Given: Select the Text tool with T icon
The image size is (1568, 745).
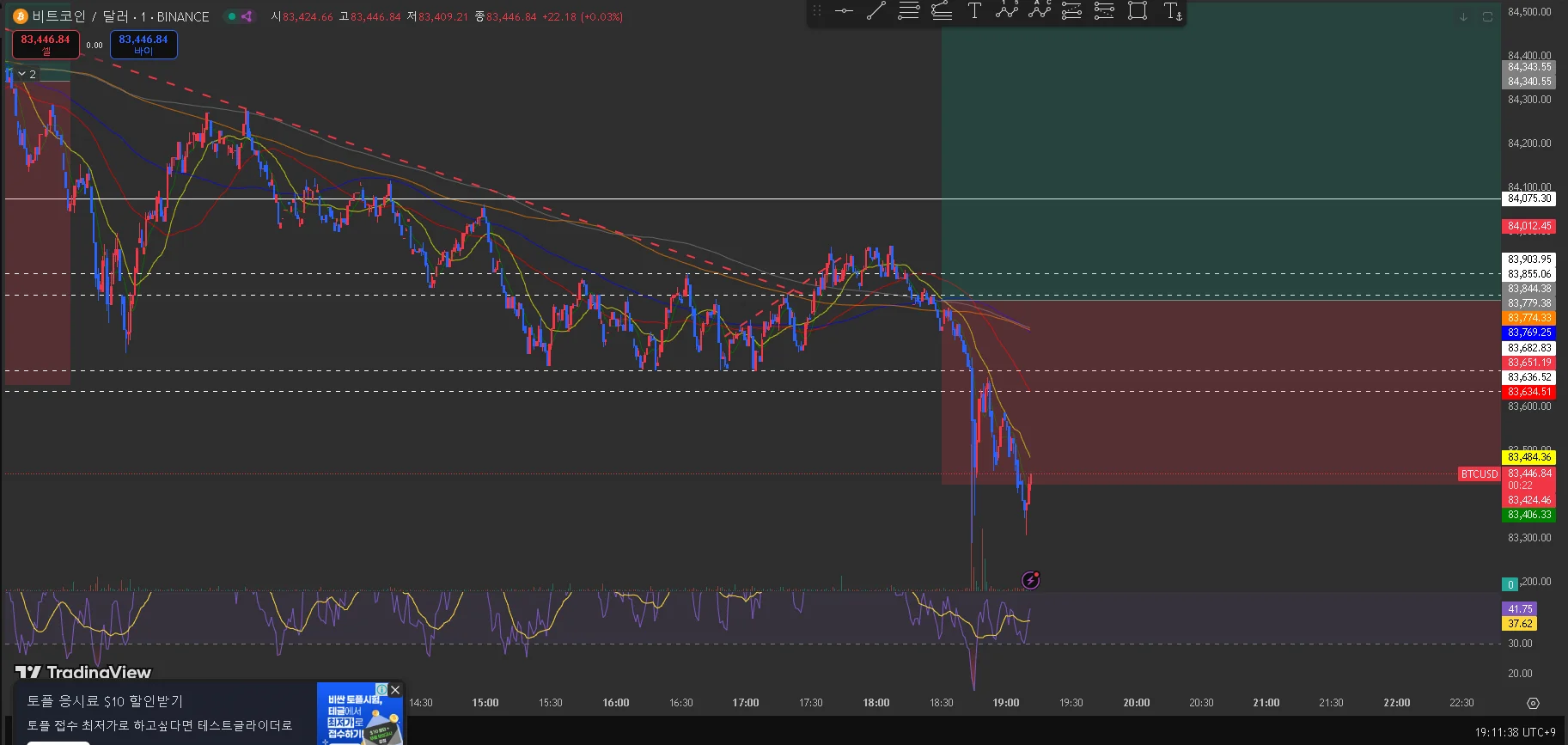Looking at the screenshot, I should coord(974,11).
